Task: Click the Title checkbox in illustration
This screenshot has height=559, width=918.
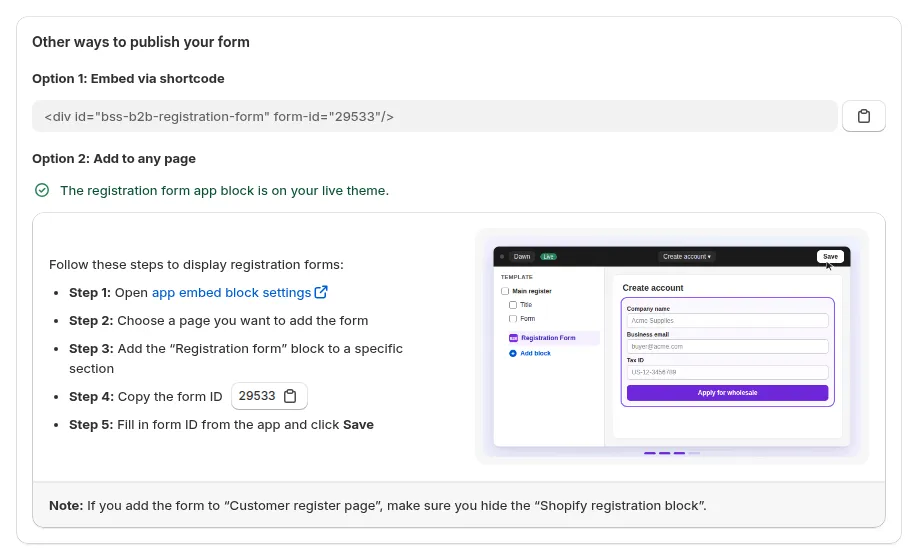Action: (x=513, y=305)
